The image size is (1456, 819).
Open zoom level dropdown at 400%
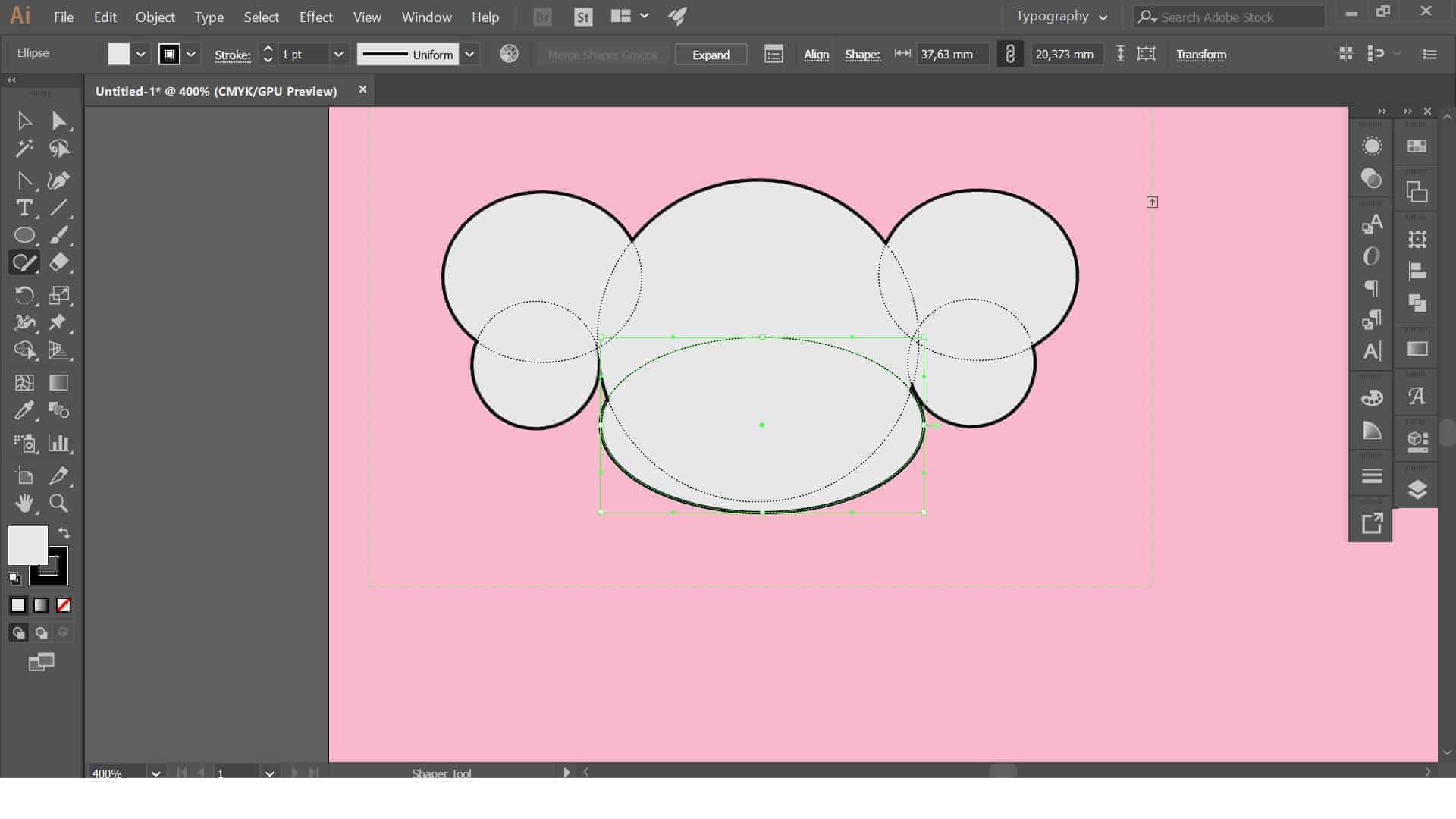155,773
